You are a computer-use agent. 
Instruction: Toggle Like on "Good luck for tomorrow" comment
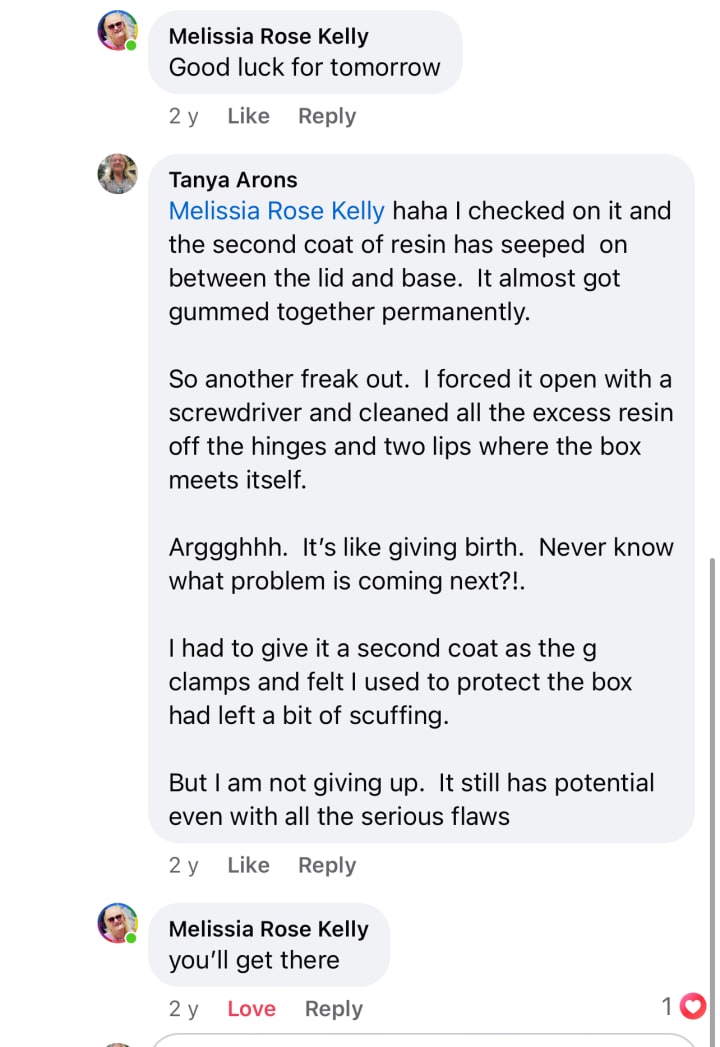[248, 116]
